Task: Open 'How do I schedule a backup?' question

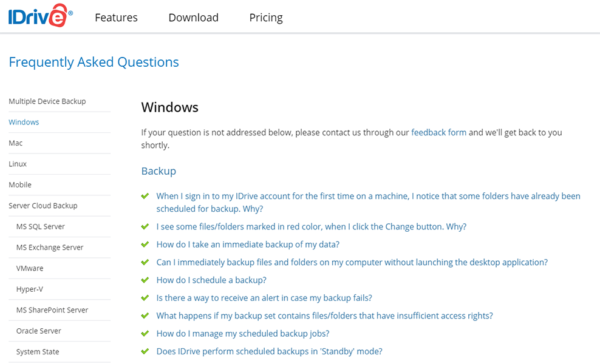Action: coord(211,280)
